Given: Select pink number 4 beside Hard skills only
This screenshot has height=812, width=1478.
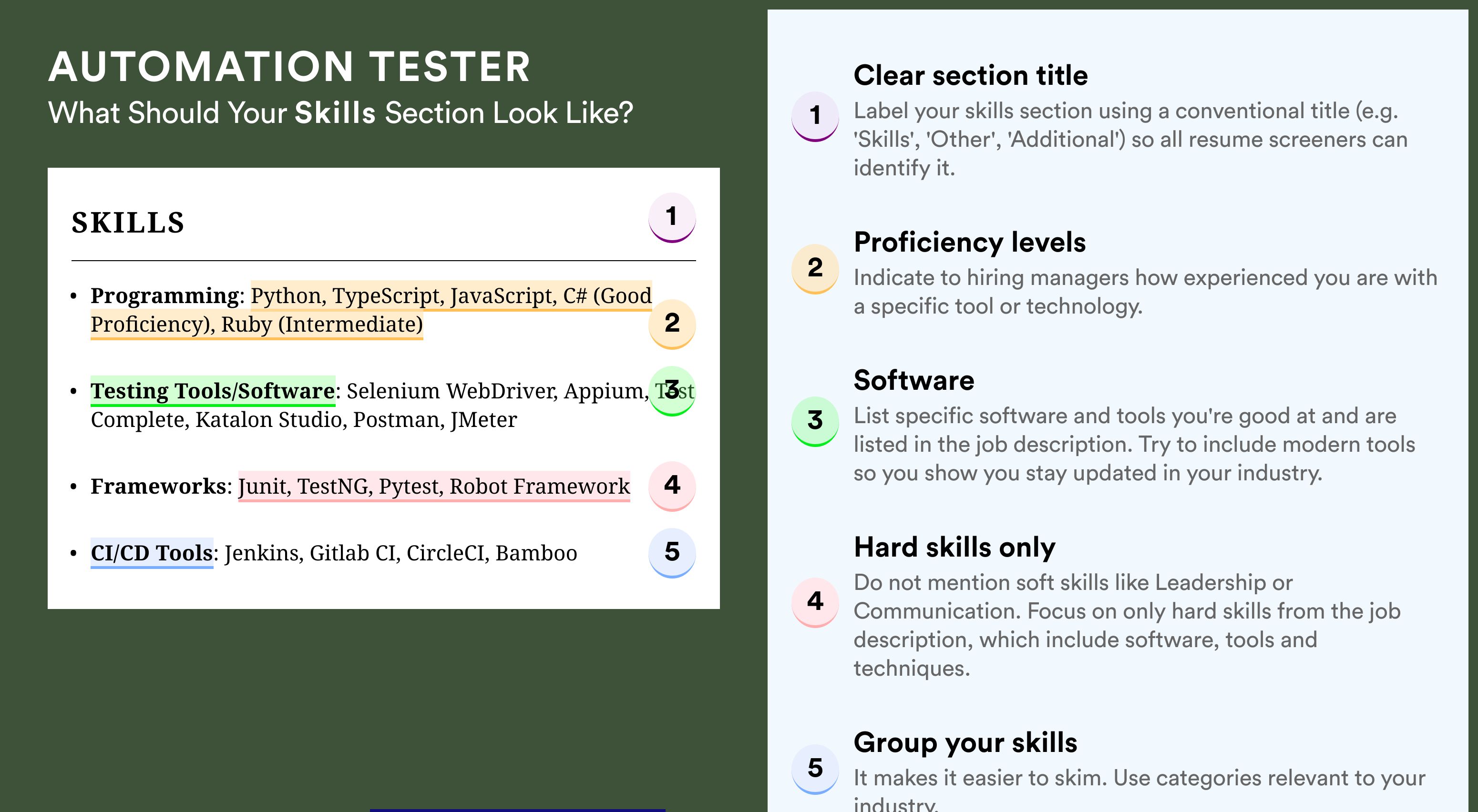Looking at the screenshot, I should pyautogui.click(x=815, y=602).
